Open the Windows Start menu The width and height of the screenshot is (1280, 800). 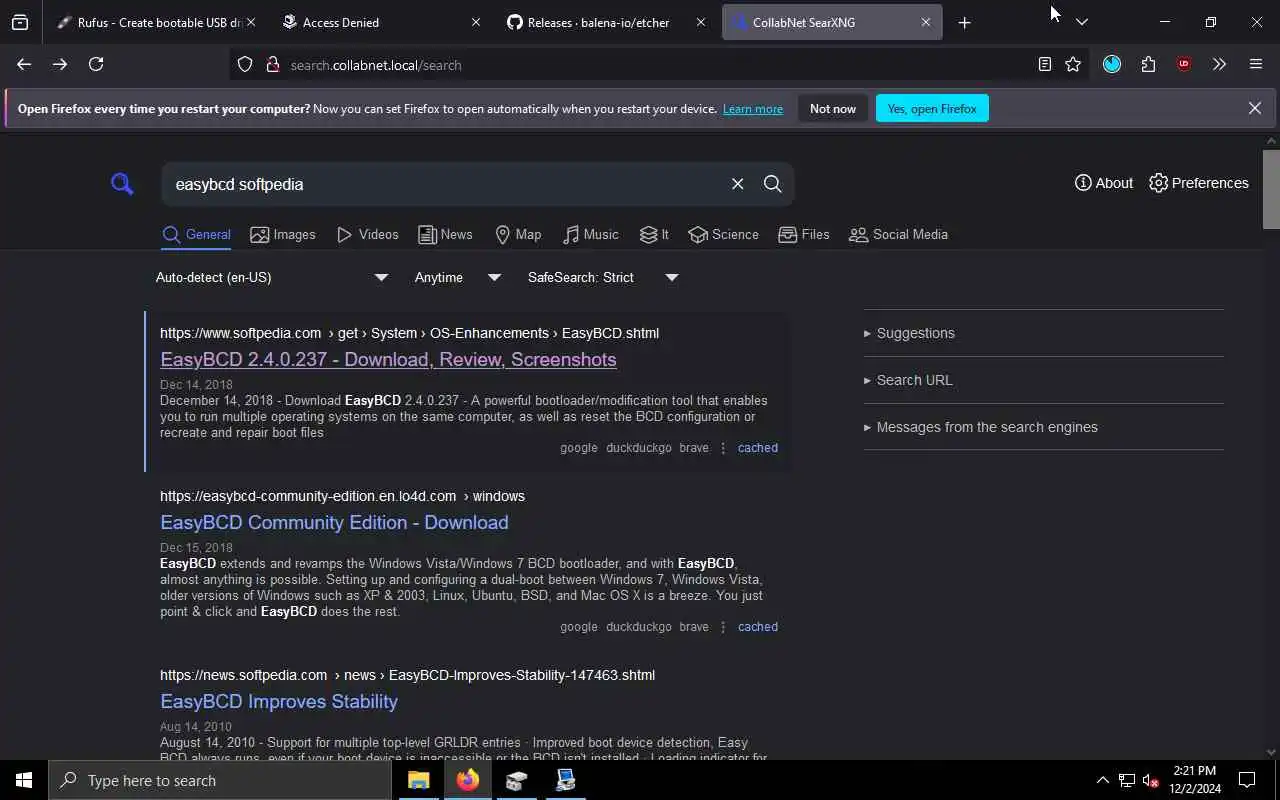tap(24, 780)
